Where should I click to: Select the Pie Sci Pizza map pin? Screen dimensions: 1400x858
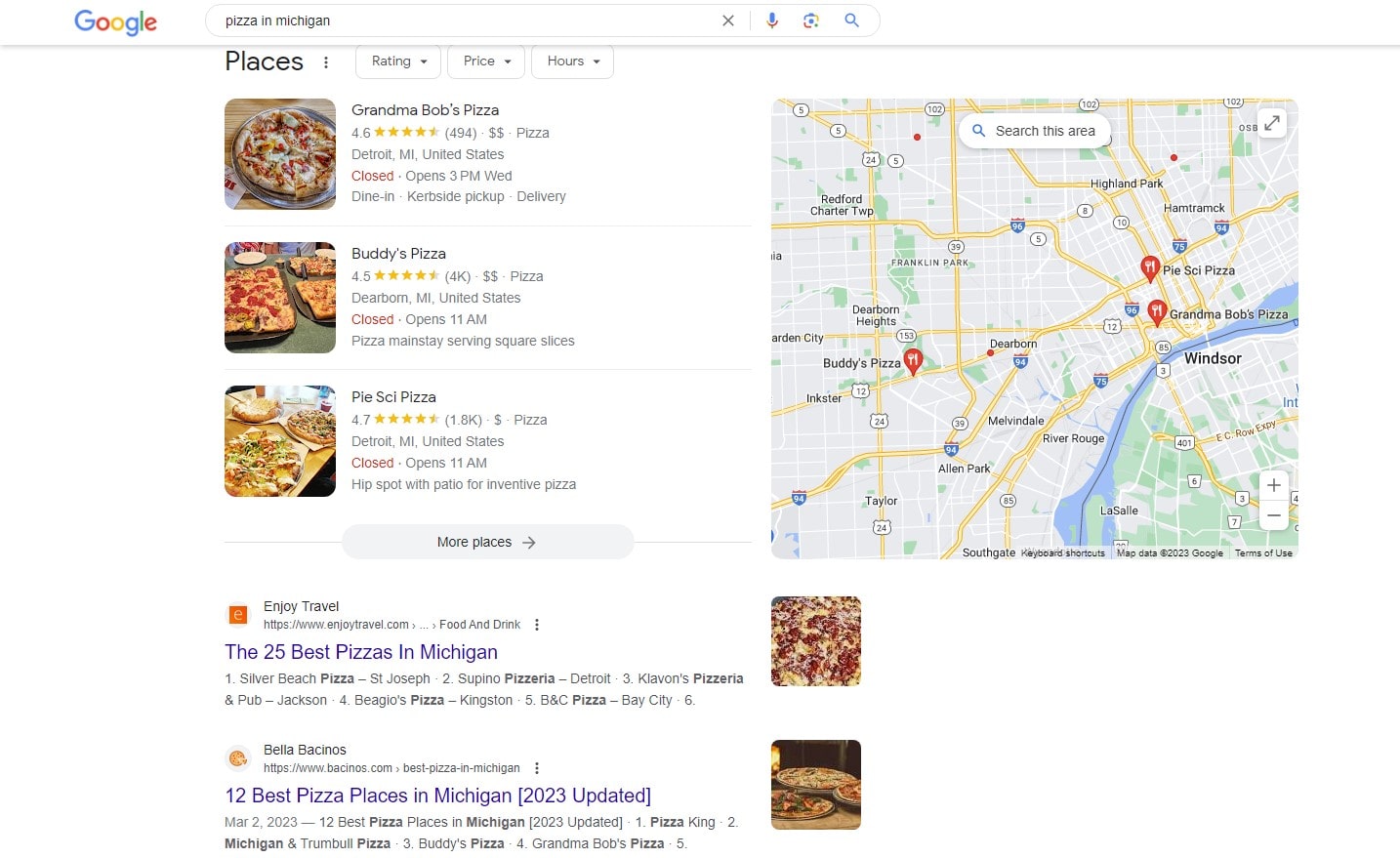(1151, 267)
